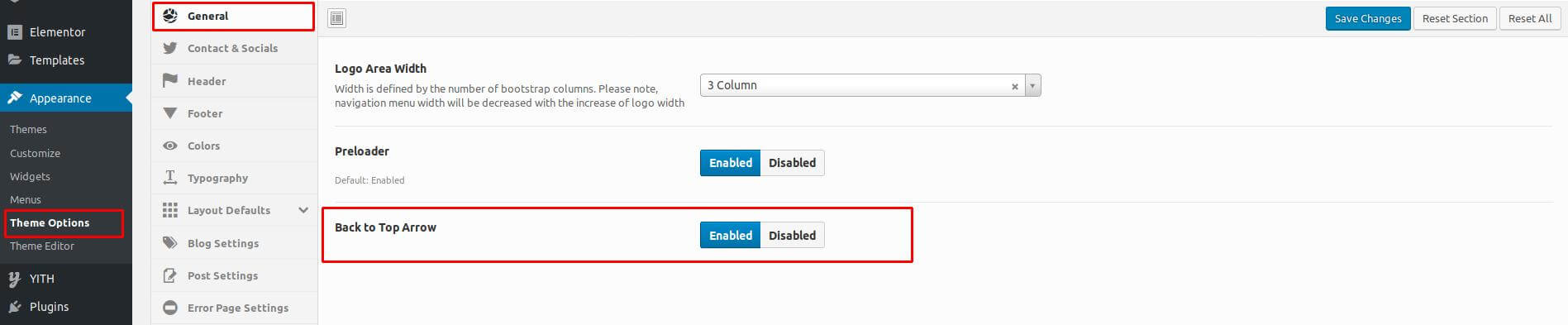This screenshot has height=325, width=1568.
Task: Expand the Layout Defaults chevron
Action: point(303,210)
